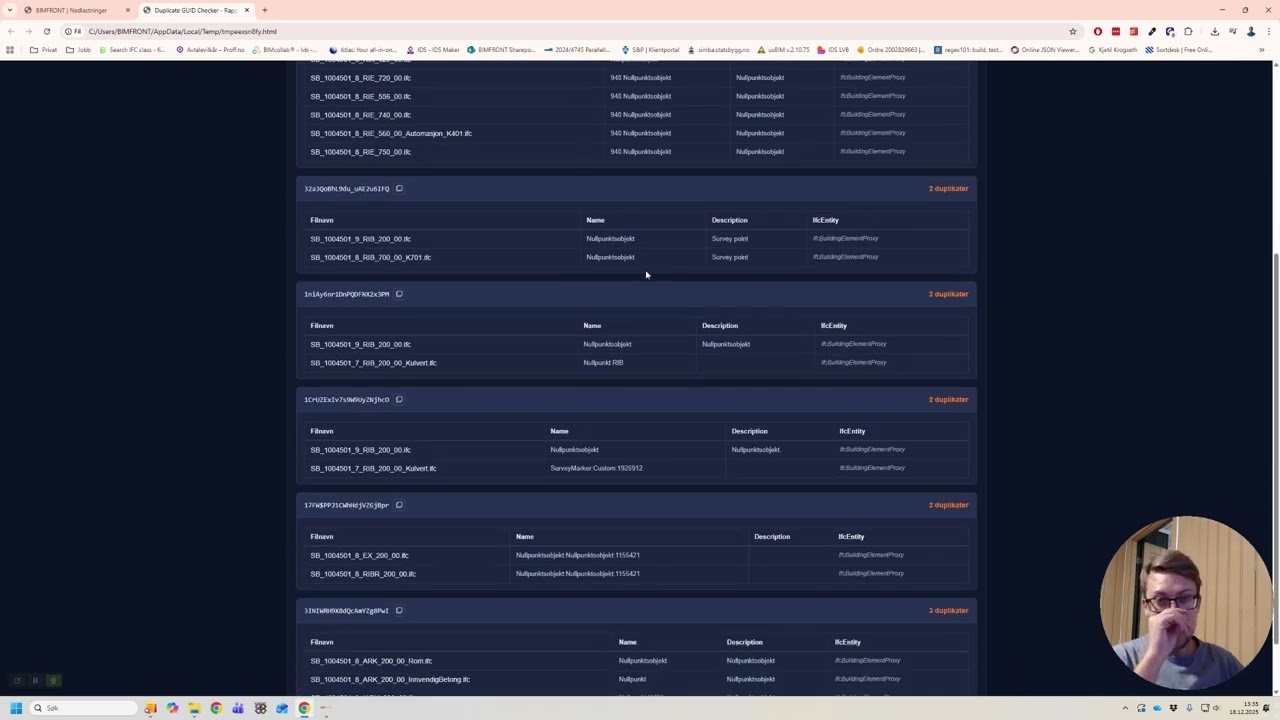This screenshot has width=1280, height=720.
Task: Select file SB_1004501_8_ARK_200_00_InnvendigBetong.ifc
Action: coord(390,679)
